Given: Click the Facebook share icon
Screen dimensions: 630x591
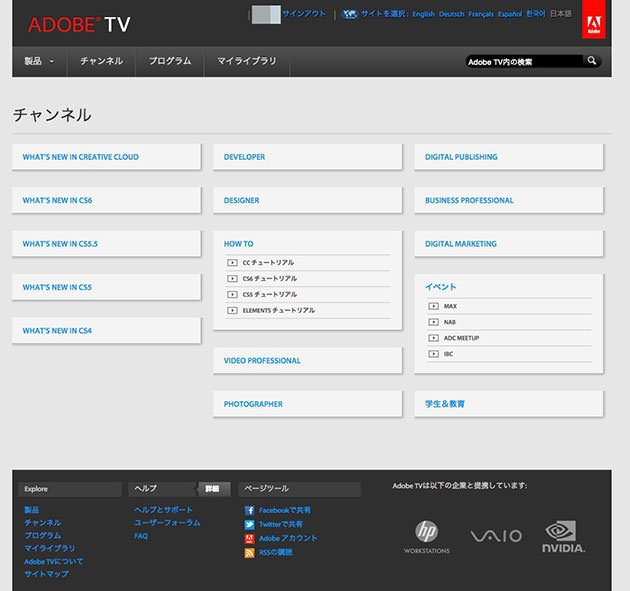Looking at the screenshot, I should point(250,511).
